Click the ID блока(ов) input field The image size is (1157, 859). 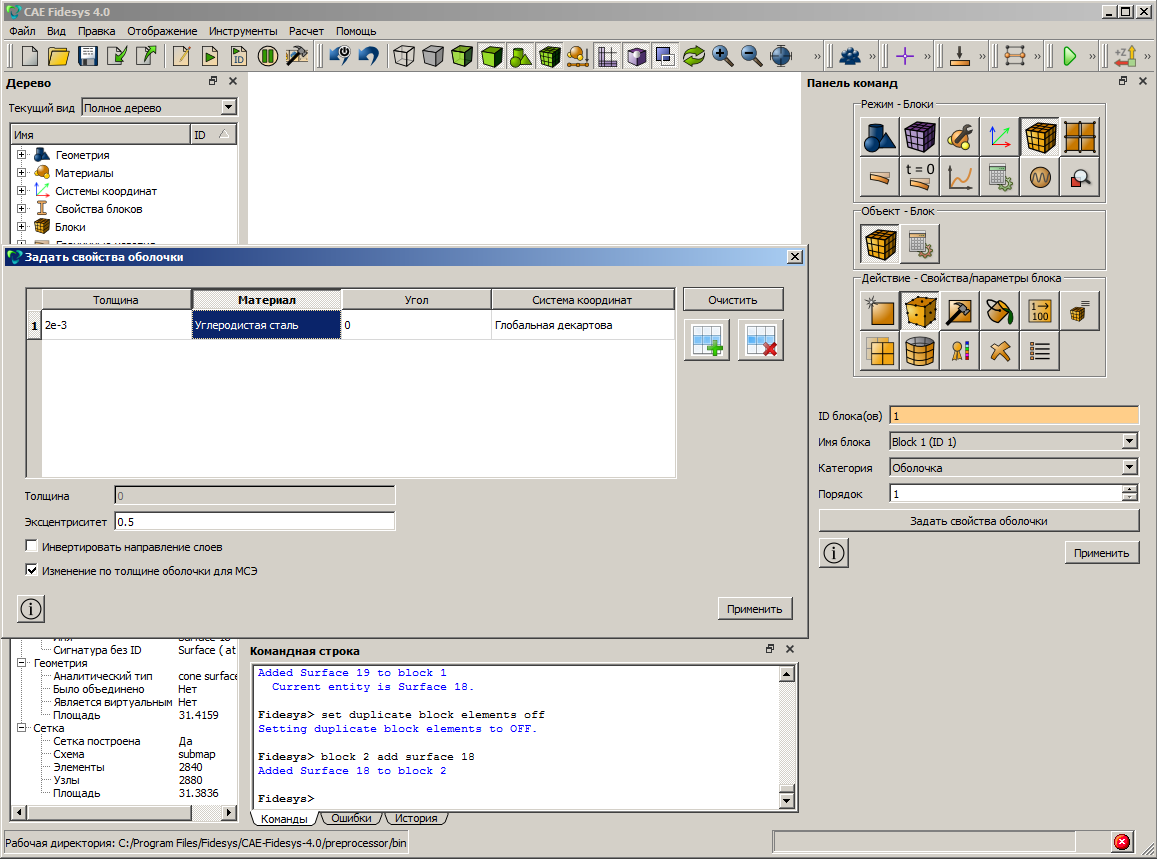(1014, 415)
